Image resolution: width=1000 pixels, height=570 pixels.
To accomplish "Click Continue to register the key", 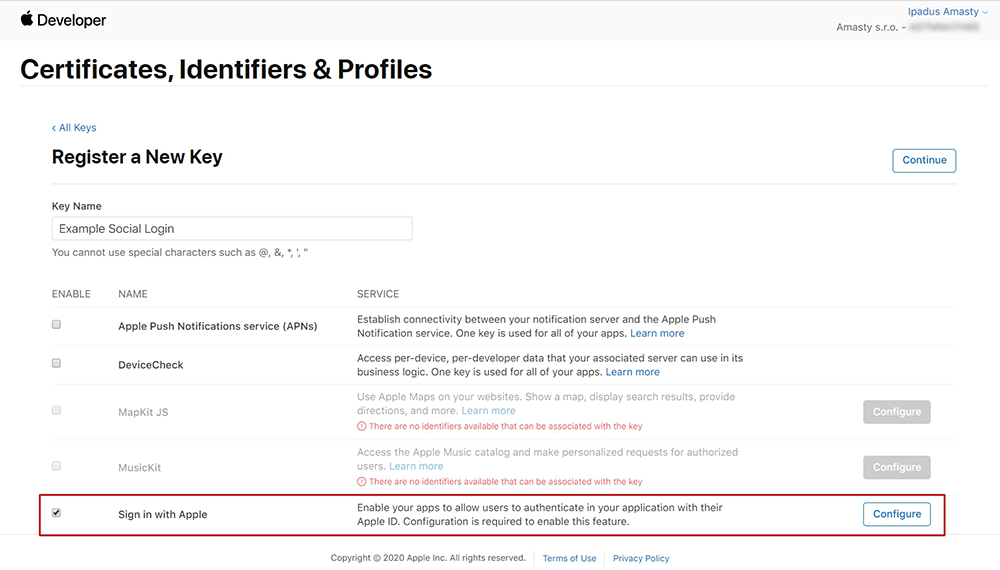I will [924, 160].
